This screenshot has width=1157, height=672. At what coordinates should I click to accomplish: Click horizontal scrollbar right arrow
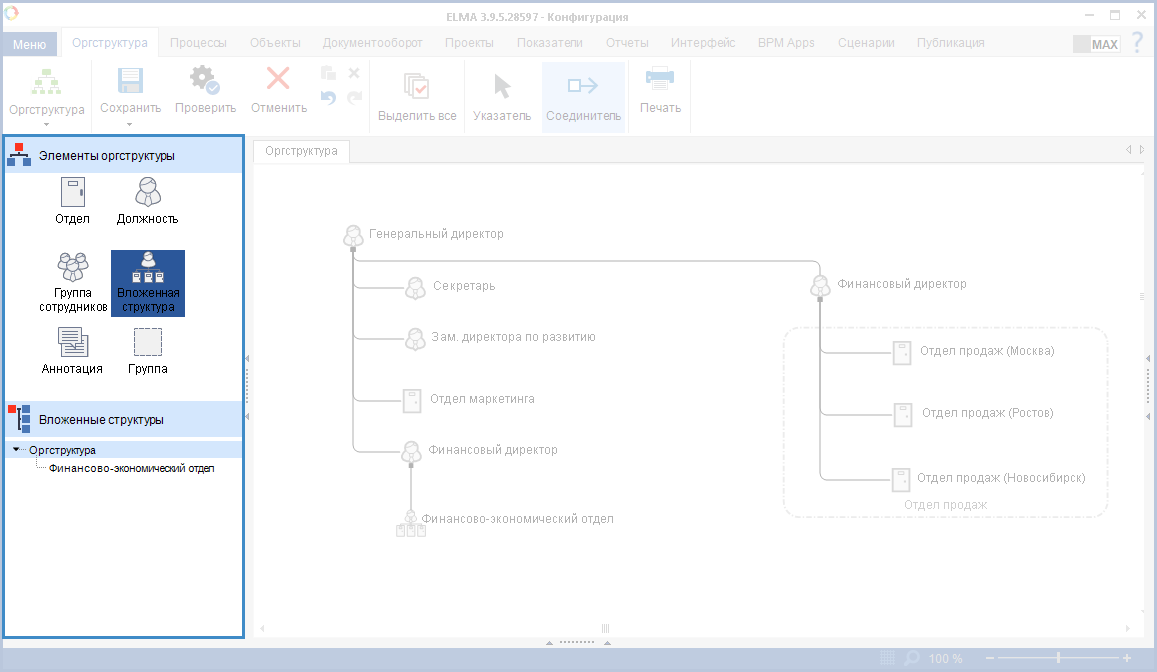(x=1127, y=628)
